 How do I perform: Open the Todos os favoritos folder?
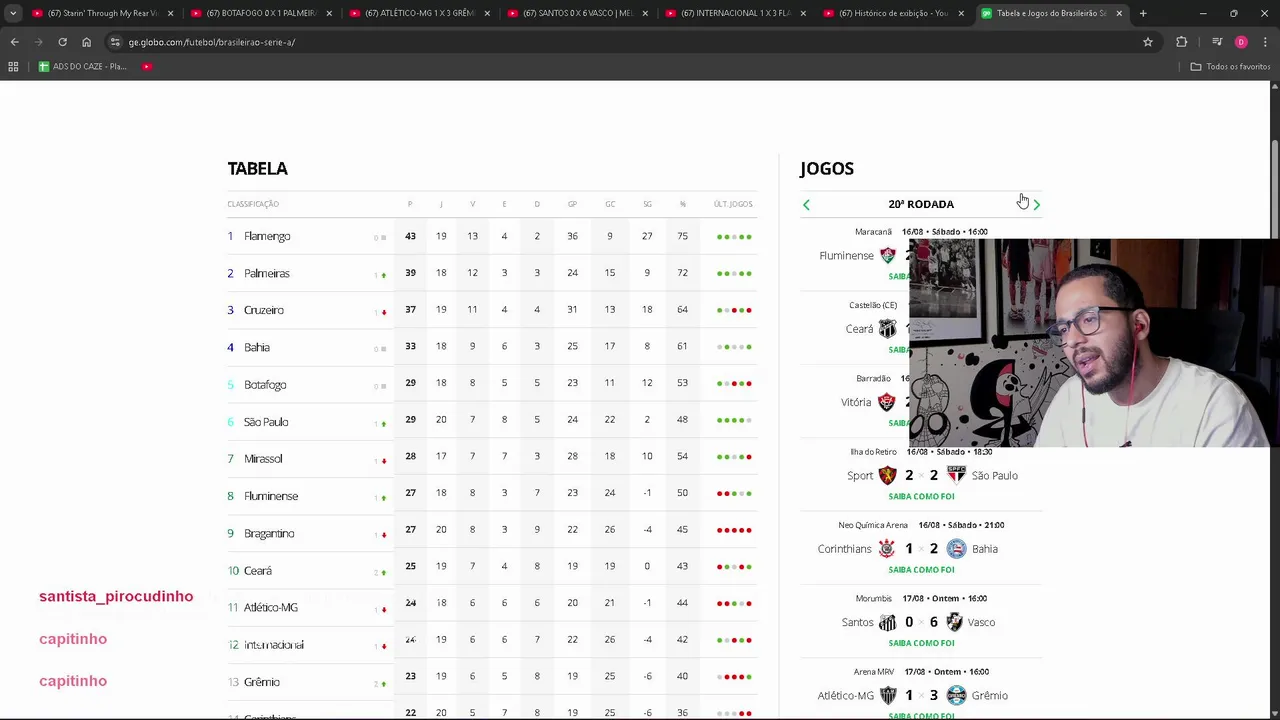pos(1230,66)
